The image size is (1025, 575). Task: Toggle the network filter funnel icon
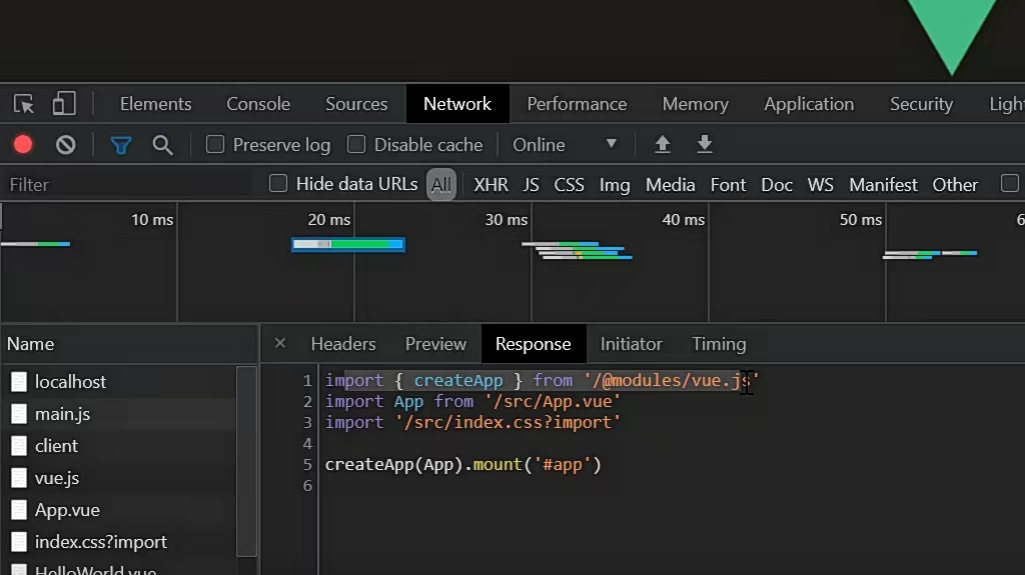(x=121, y=145)
